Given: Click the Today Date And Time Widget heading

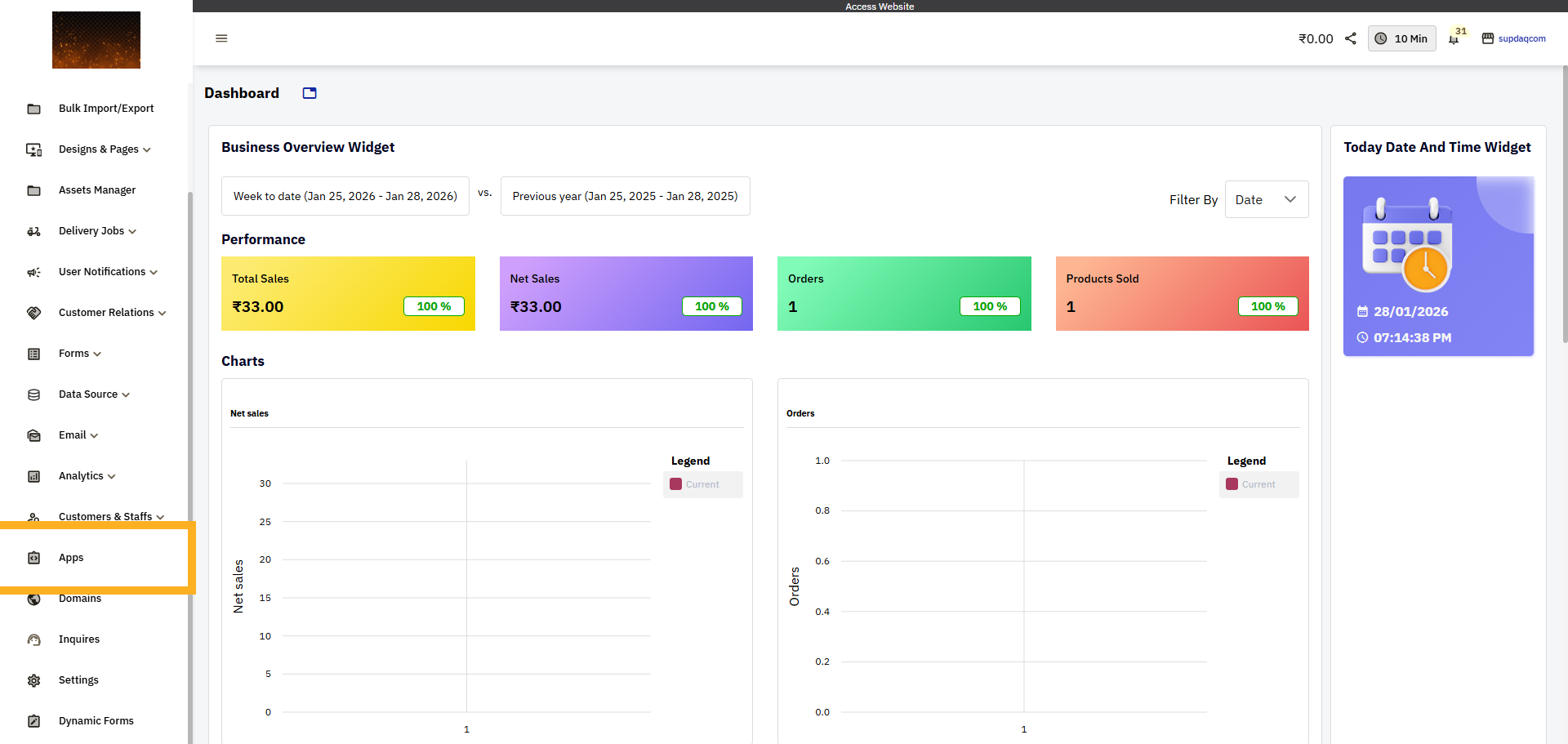Looking at the screenshot, I should 1437,147.
